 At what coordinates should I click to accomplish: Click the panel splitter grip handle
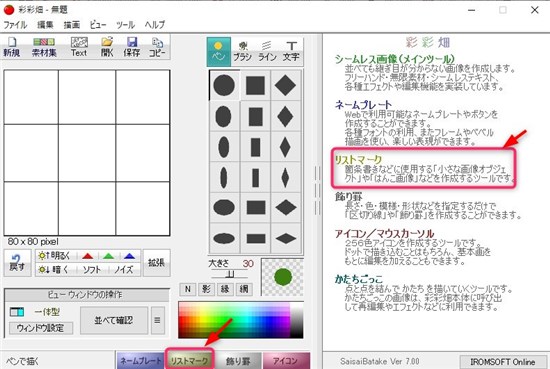[317, 190]
